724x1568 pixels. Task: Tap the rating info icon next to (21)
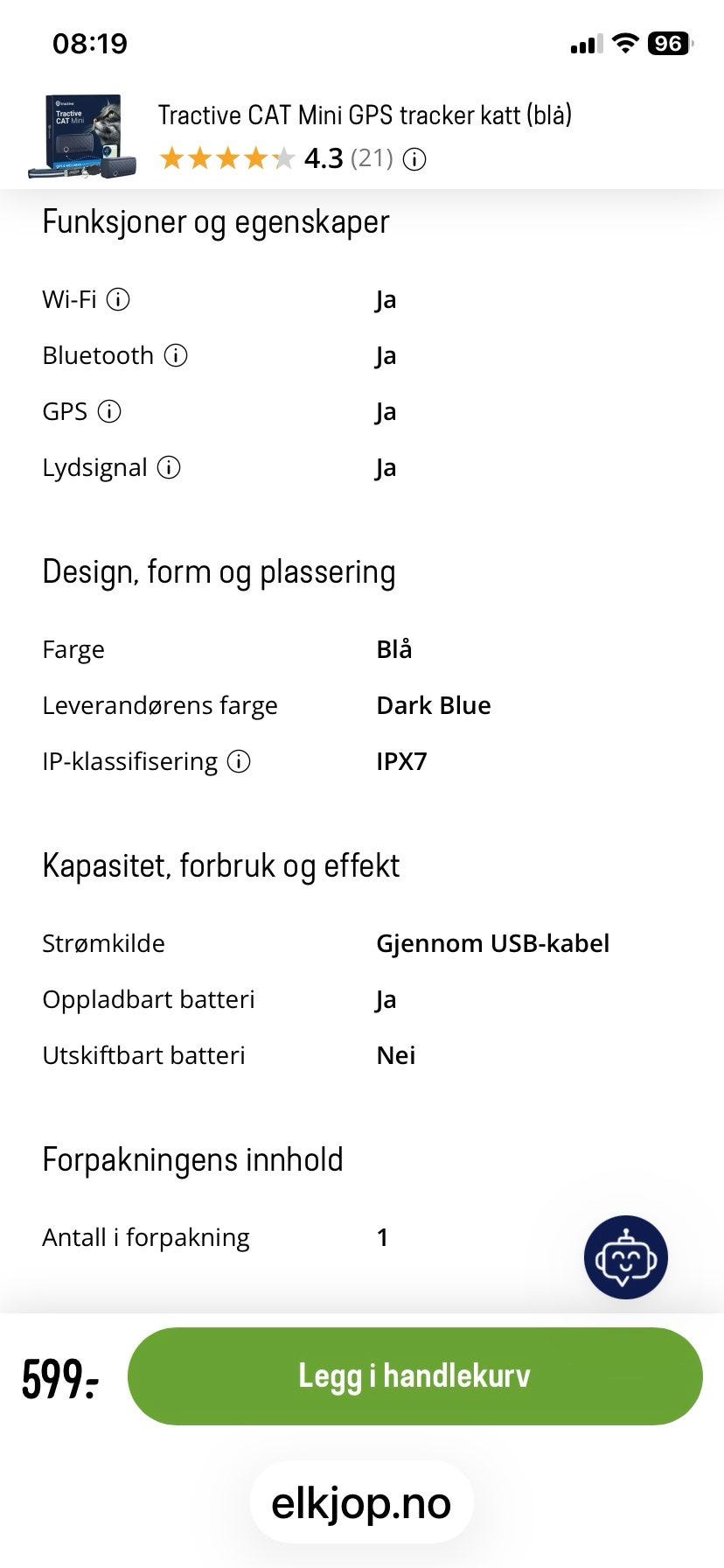[414, 159]
